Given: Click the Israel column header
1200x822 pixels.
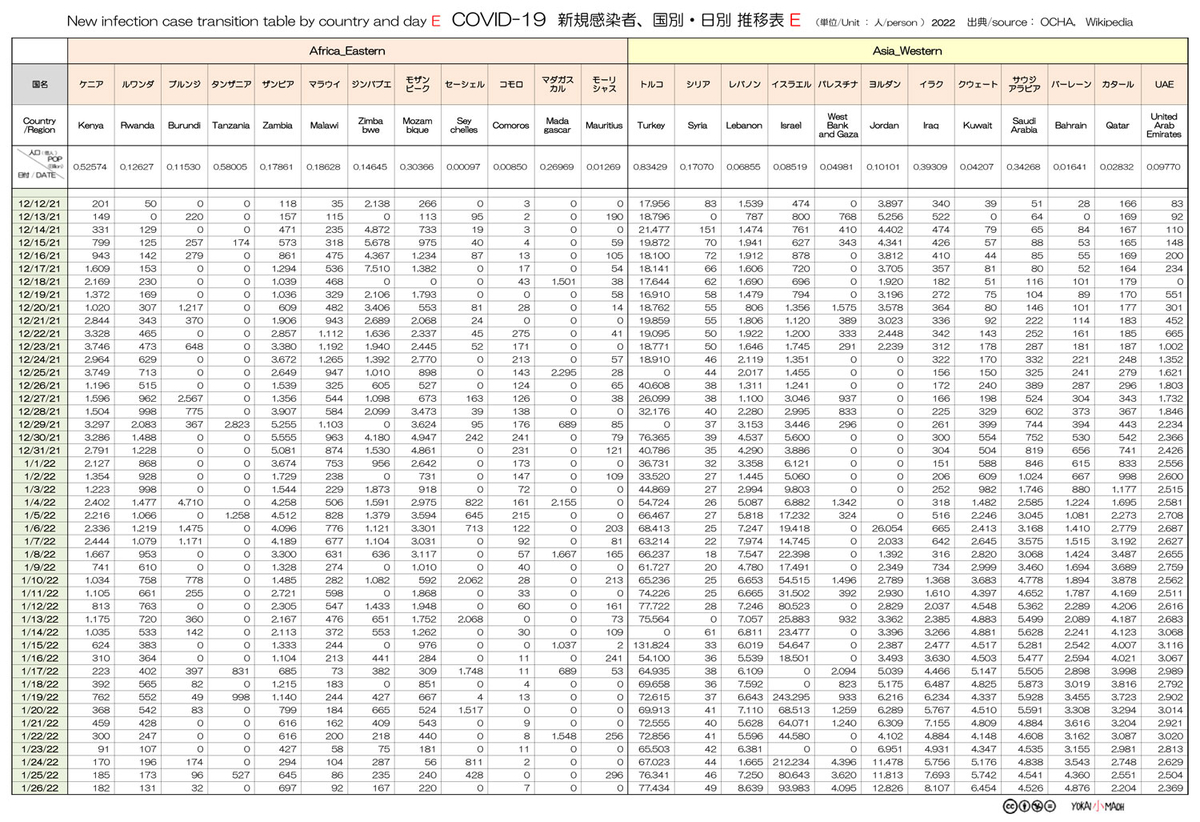Looking at the screenshot, I should pos(791,126).
